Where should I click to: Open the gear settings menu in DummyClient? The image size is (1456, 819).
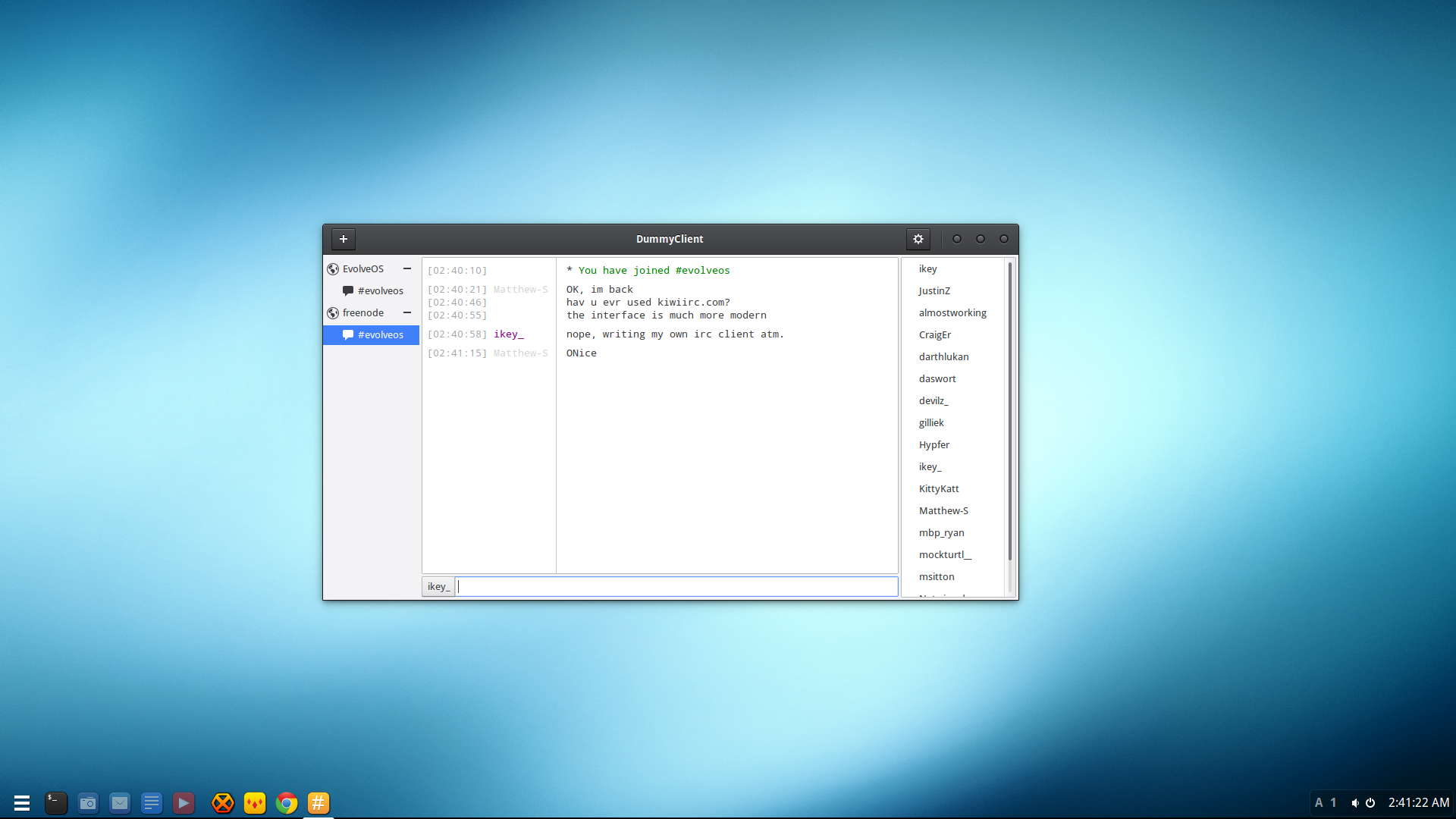coord(918,239)
